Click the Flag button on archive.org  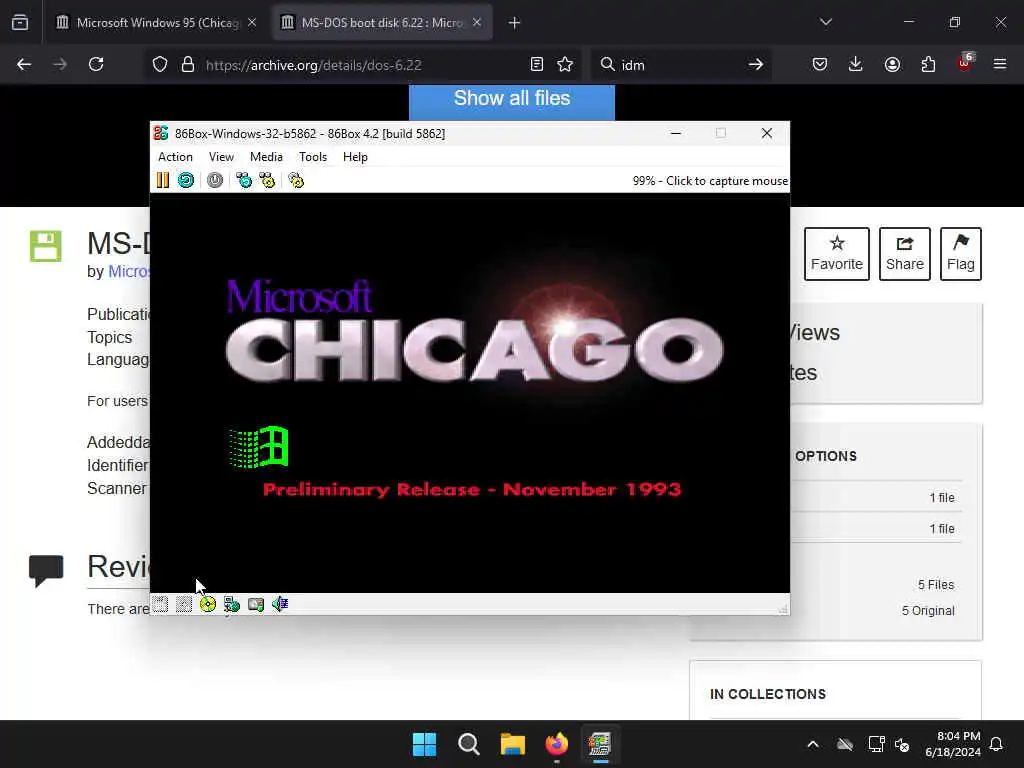pos(961,254)
